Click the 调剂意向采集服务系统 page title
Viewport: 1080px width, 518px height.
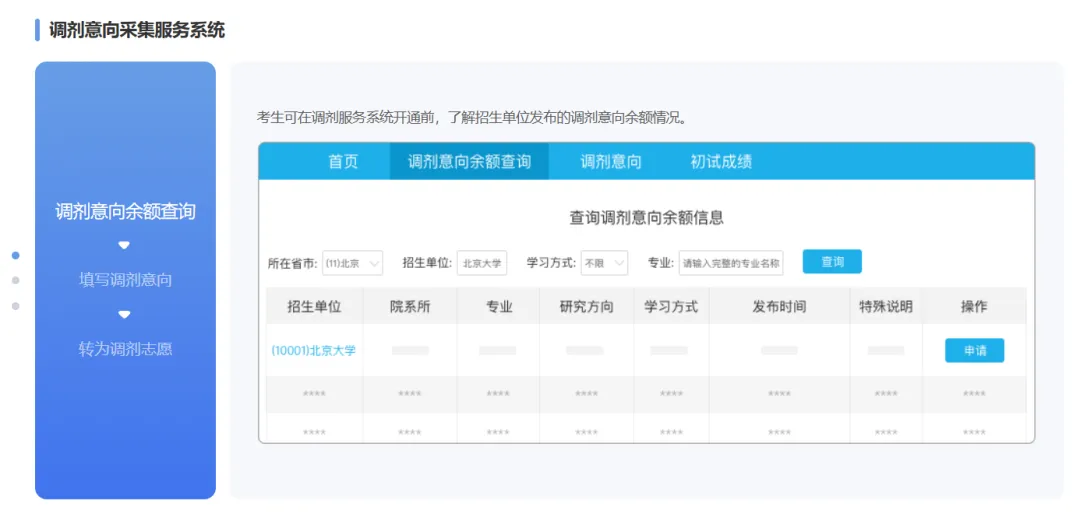click(x=137, y=30)
